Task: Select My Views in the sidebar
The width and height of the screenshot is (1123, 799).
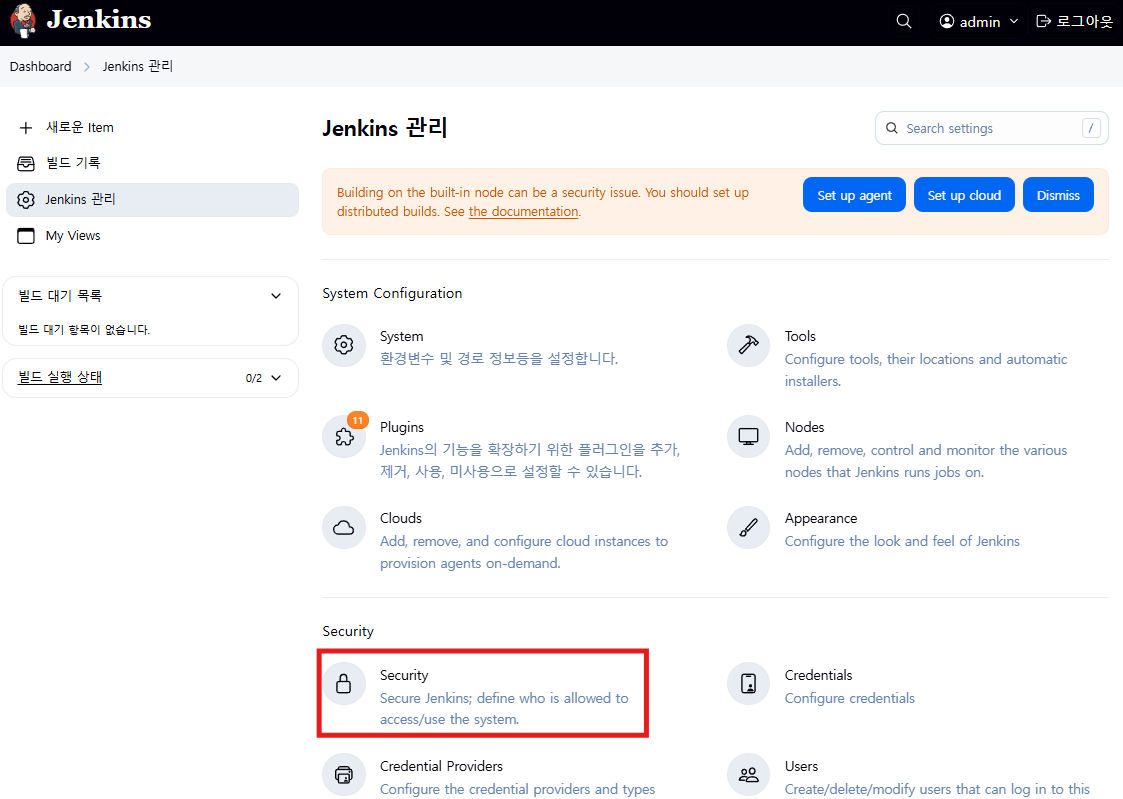Action: 73,236
